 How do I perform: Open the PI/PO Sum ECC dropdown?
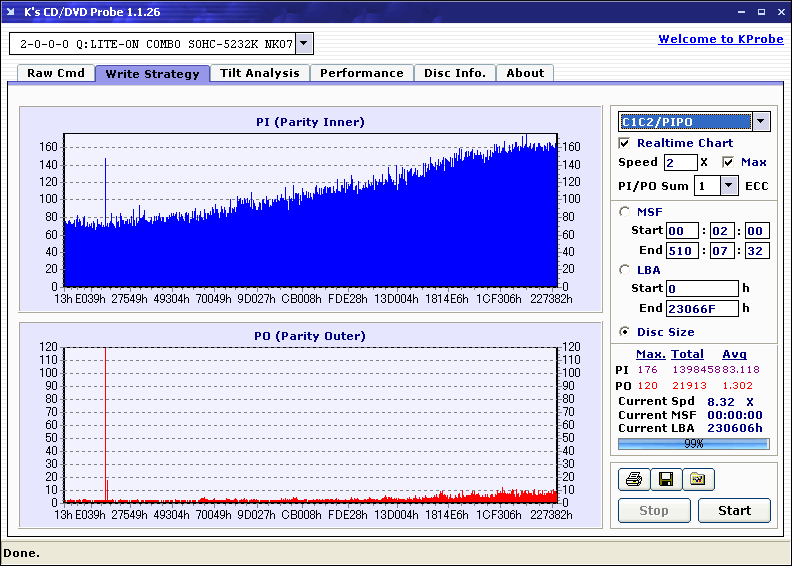pos(728,186)
